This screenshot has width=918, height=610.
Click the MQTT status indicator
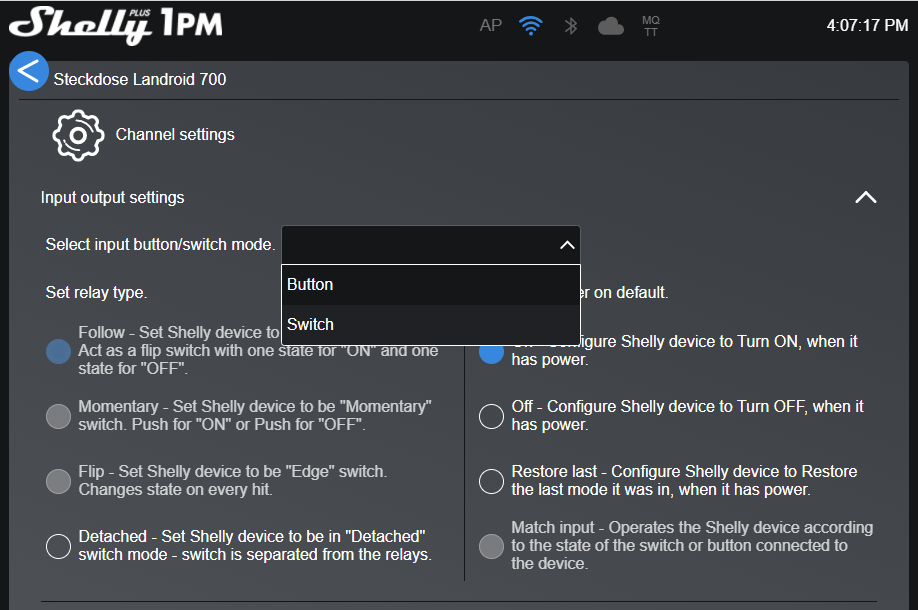[651, 26]
